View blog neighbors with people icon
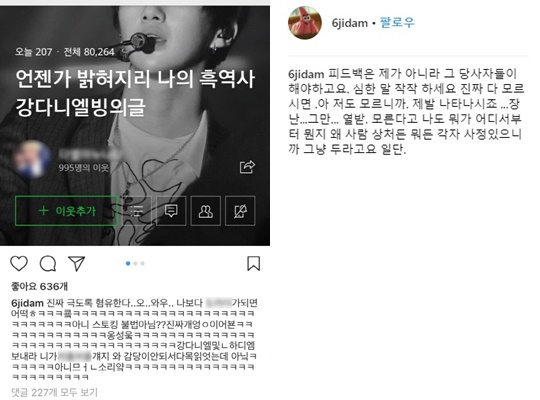Image resolution: width=540 pixels, height=400 pixels. [206, 211]
